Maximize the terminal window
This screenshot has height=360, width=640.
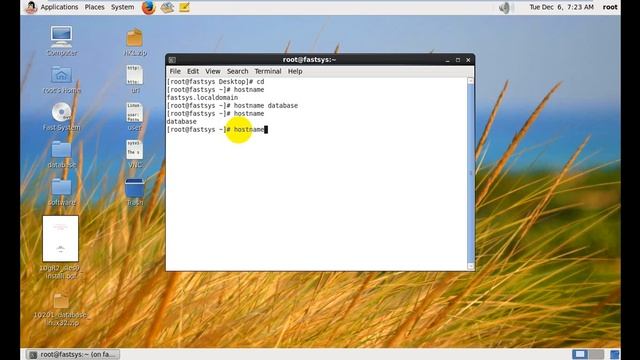(x=458, y=60)
